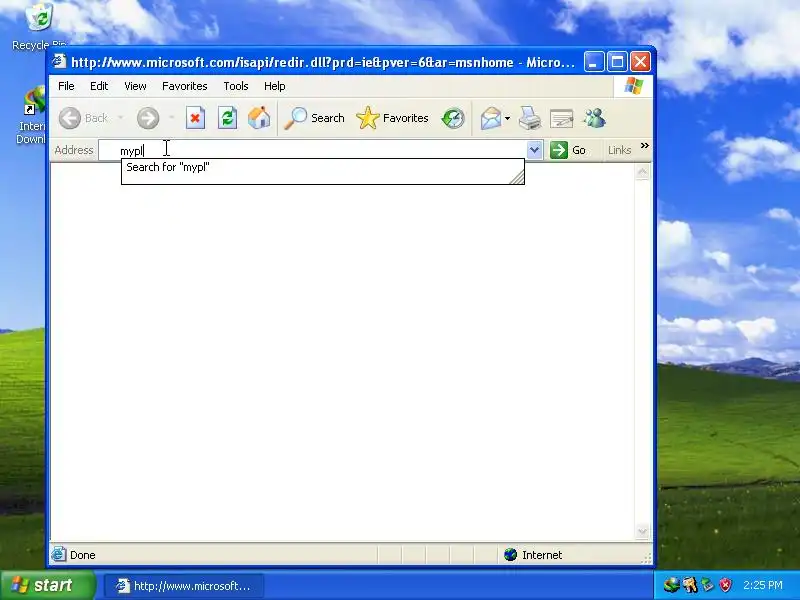Click the Links toolbar label
Viewport: 800px width, 600px height.
[x=619, y=150]
